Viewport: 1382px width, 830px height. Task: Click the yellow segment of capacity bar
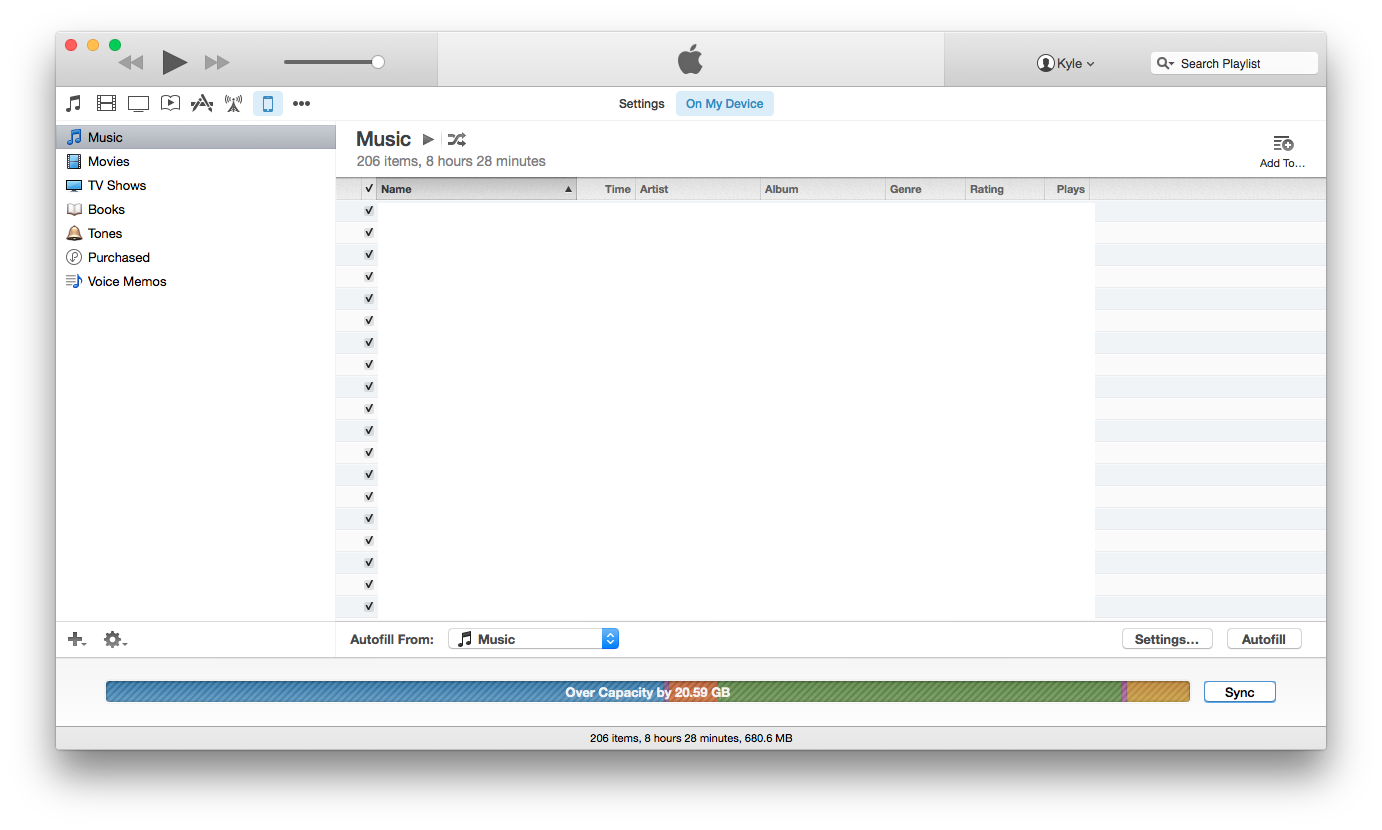(1158, 692)
